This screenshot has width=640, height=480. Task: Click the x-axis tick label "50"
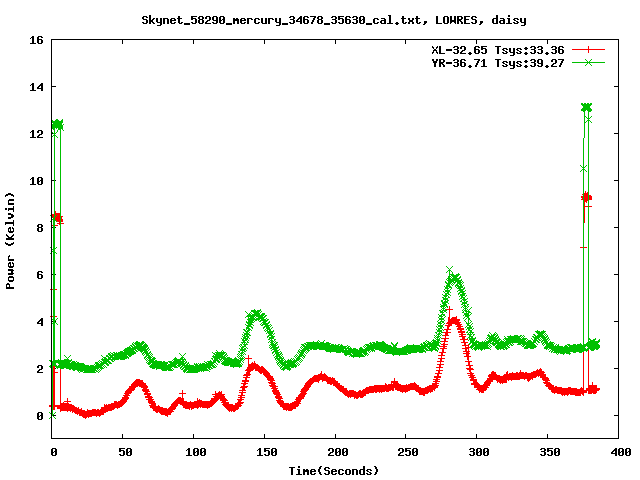125,452
